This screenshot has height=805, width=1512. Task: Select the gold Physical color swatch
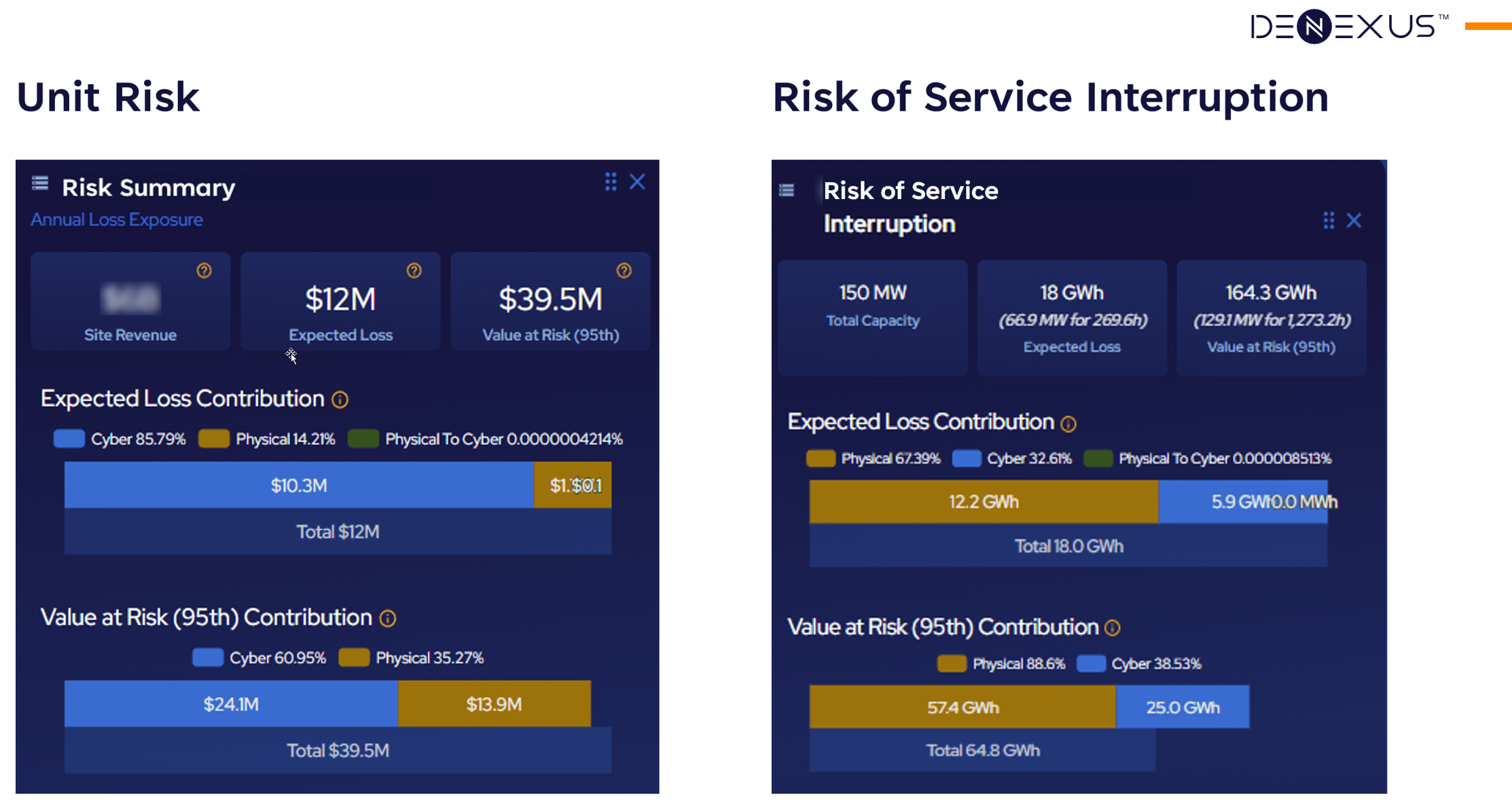pyautogui.click(x=213, y=439)
